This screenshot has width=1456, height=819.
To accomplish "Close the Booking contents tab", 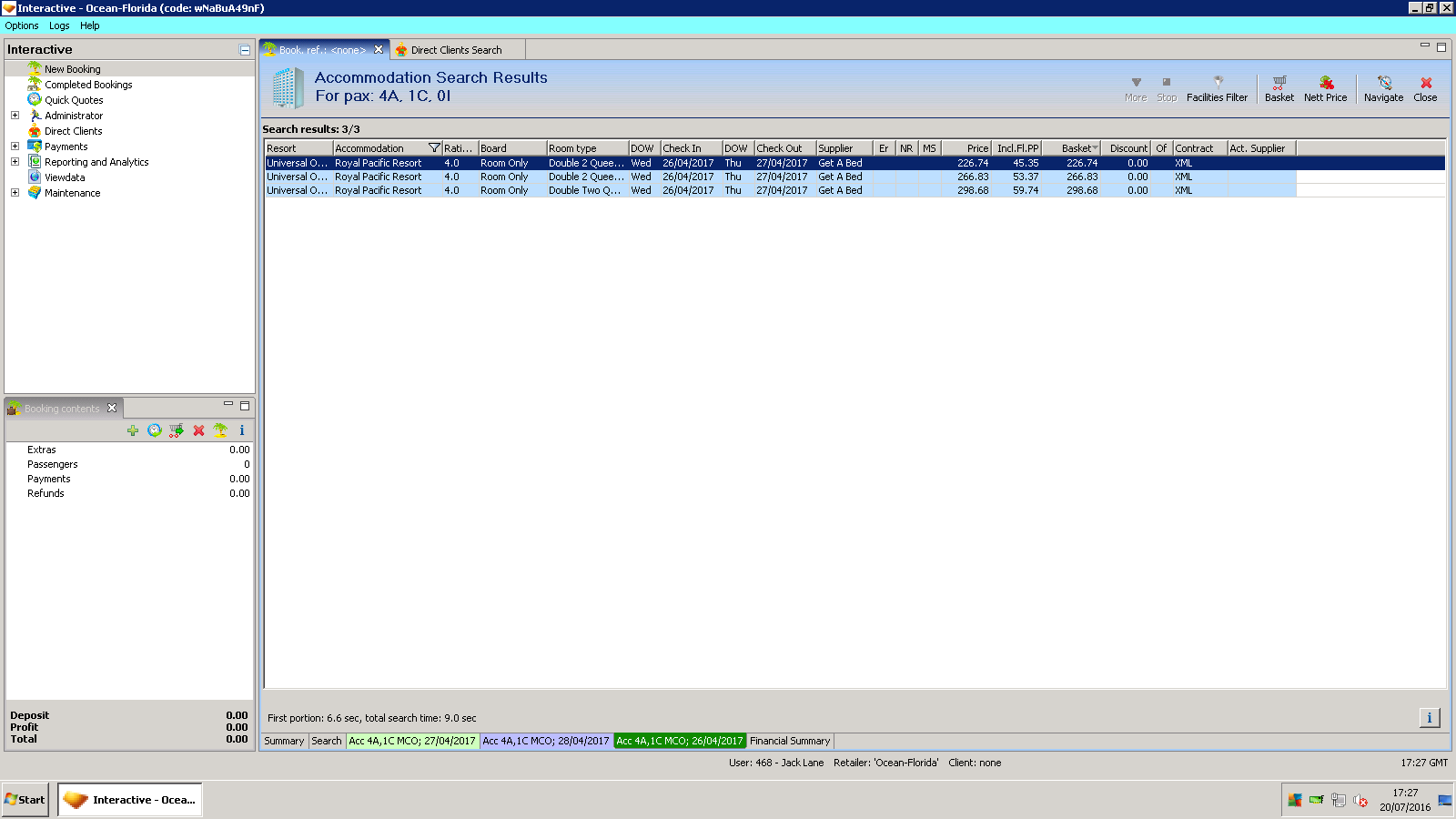I will 112,408.
